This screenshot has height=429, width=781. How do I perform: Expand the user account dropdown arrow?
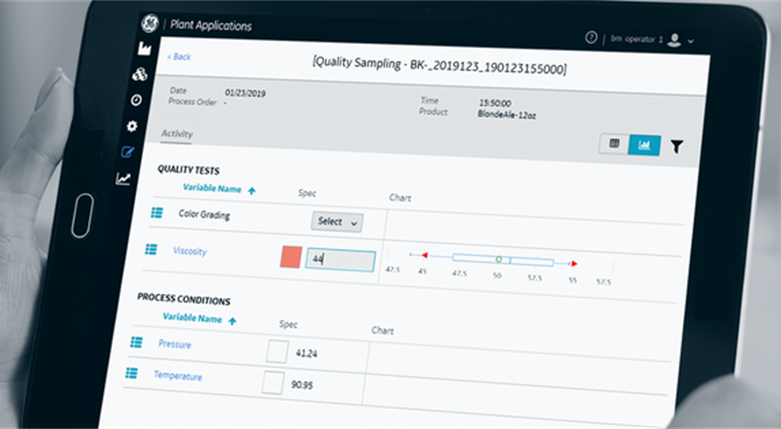point(690,41)
